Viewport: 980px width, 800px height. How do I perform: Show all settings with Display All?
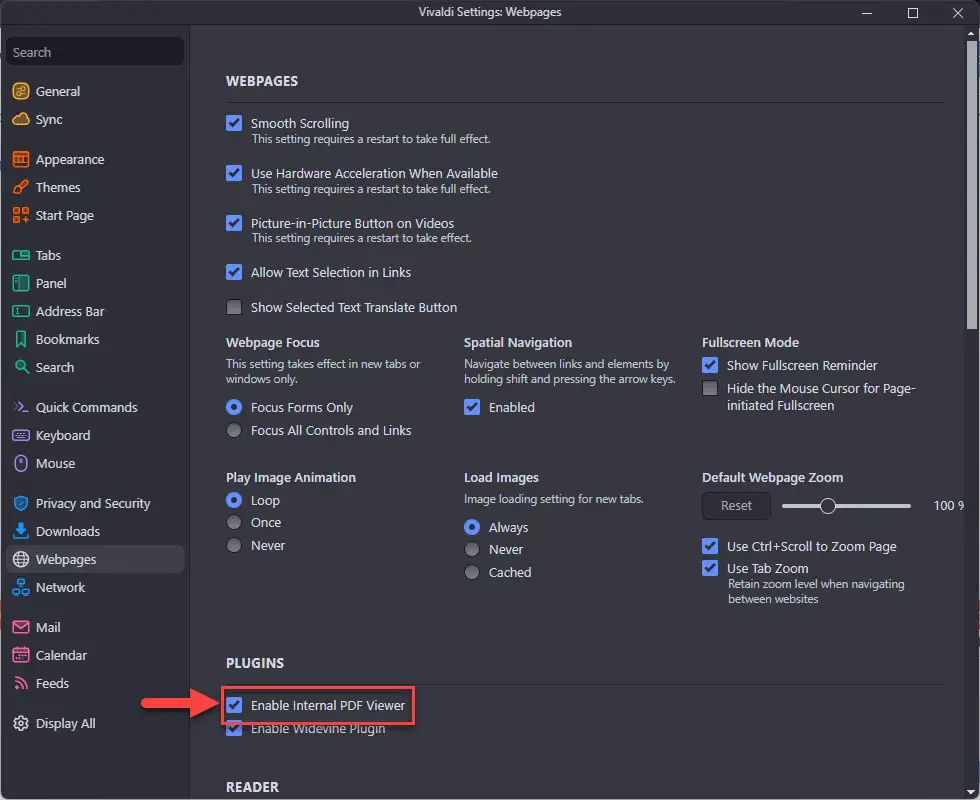coord(95,723)
